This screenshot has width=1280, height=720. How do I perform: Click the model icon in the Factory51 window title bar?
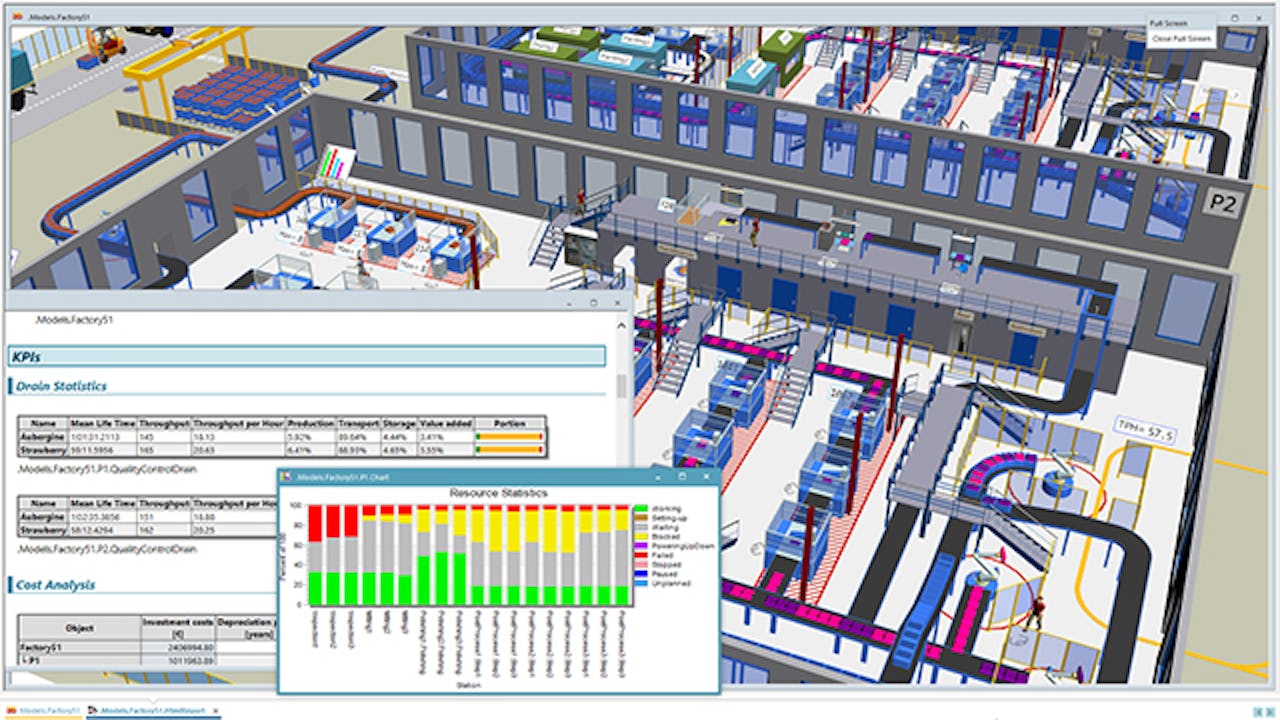pyautogui.click(x=18, y=14)
